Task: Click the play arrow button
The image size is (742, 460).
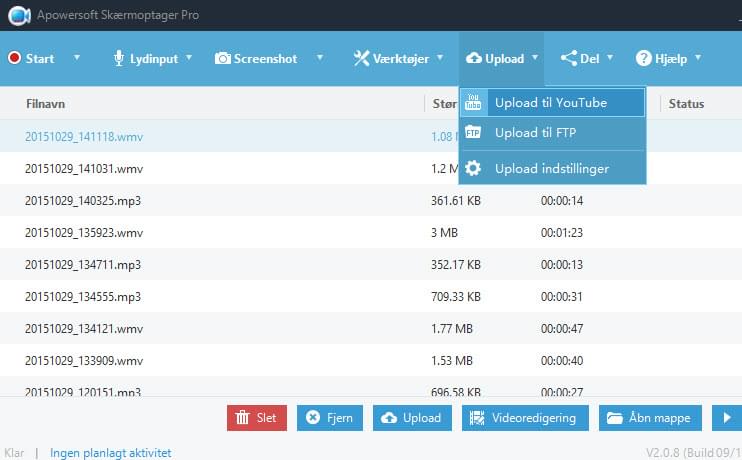Action: click(727, 417)
